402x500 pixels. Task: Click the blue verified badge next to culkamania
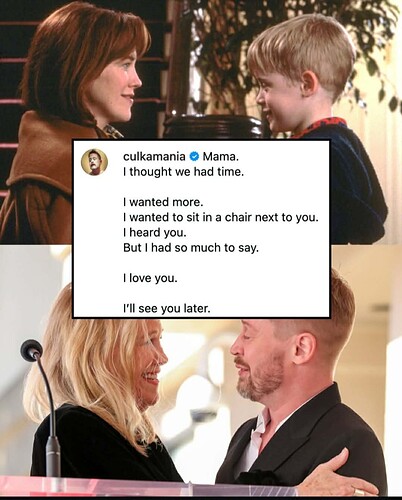(194, 156)
